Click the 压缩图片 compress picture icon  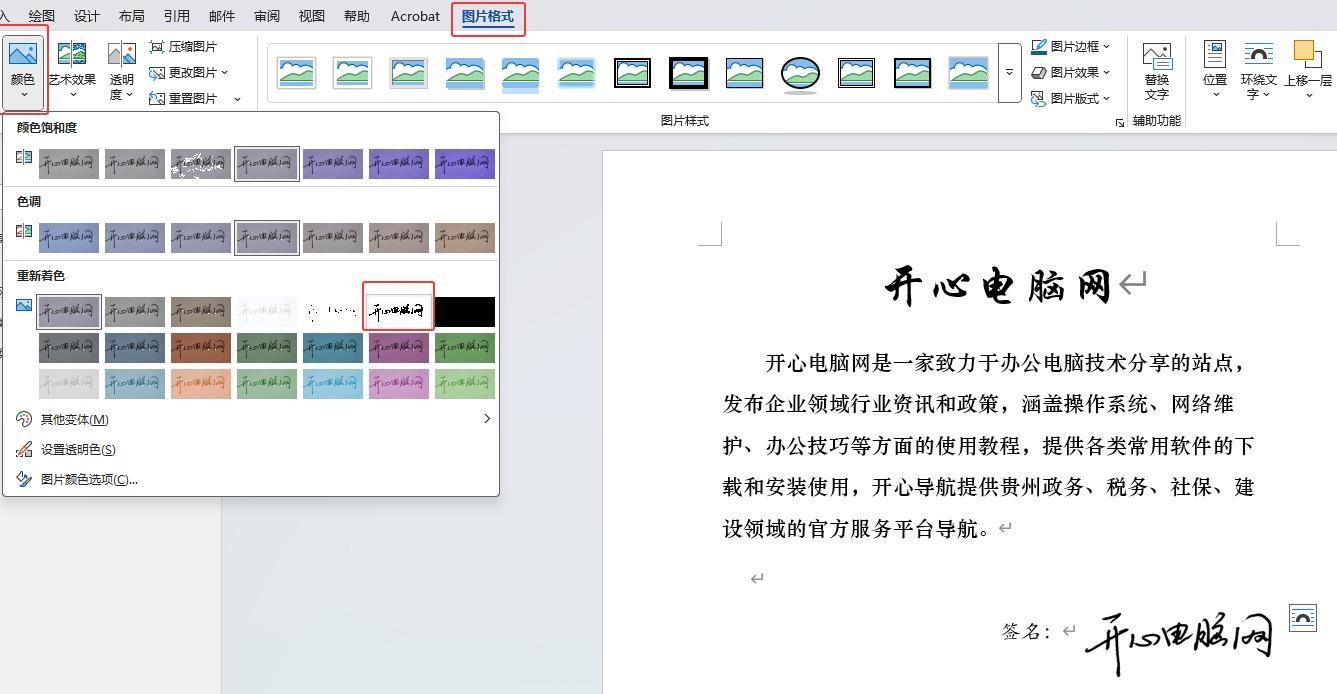[157, 47]
